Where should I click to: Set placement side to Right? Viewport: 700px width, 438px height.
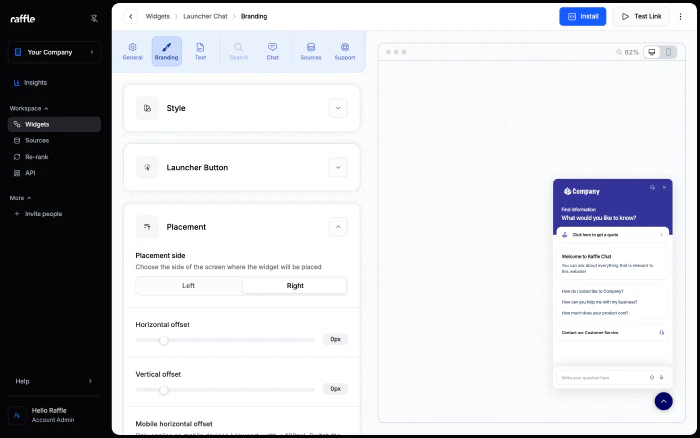[x=295, y=286]
